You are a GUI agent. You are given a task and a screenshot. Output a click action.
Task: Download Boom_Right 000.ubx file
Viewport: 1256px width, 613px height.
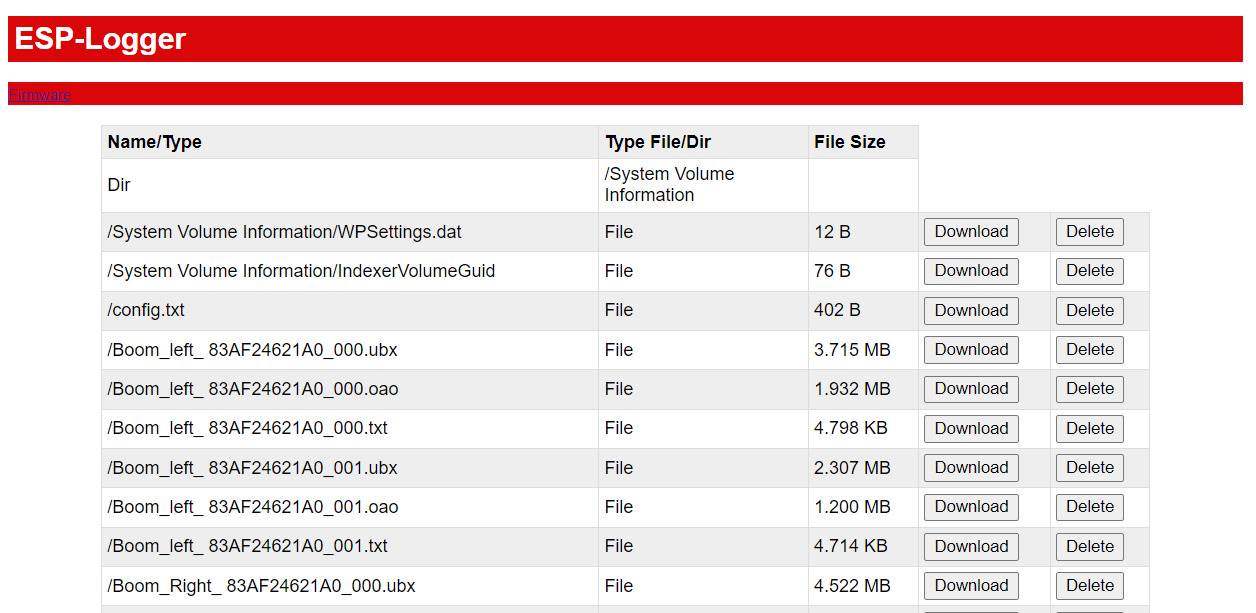click(x=969, y=585)
